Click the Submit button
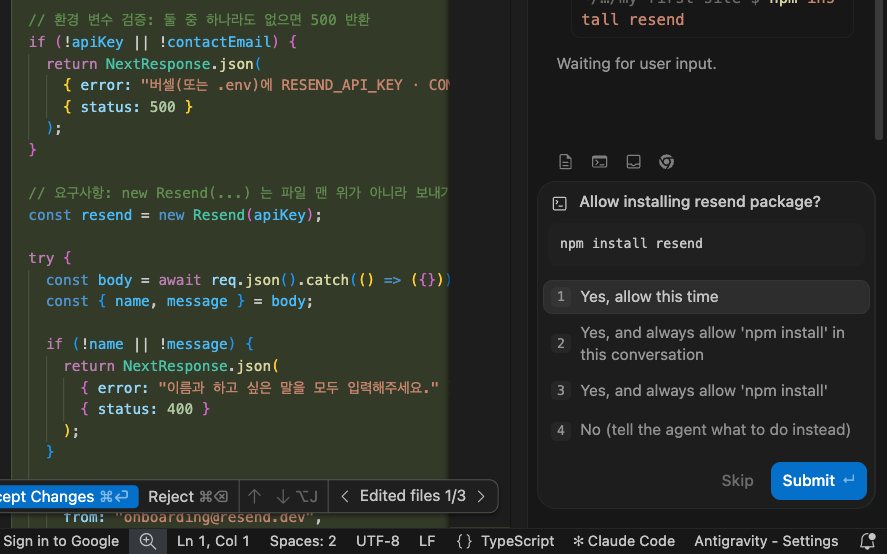The width and height of the screenshot is (887, 554). tap(818, 480)
